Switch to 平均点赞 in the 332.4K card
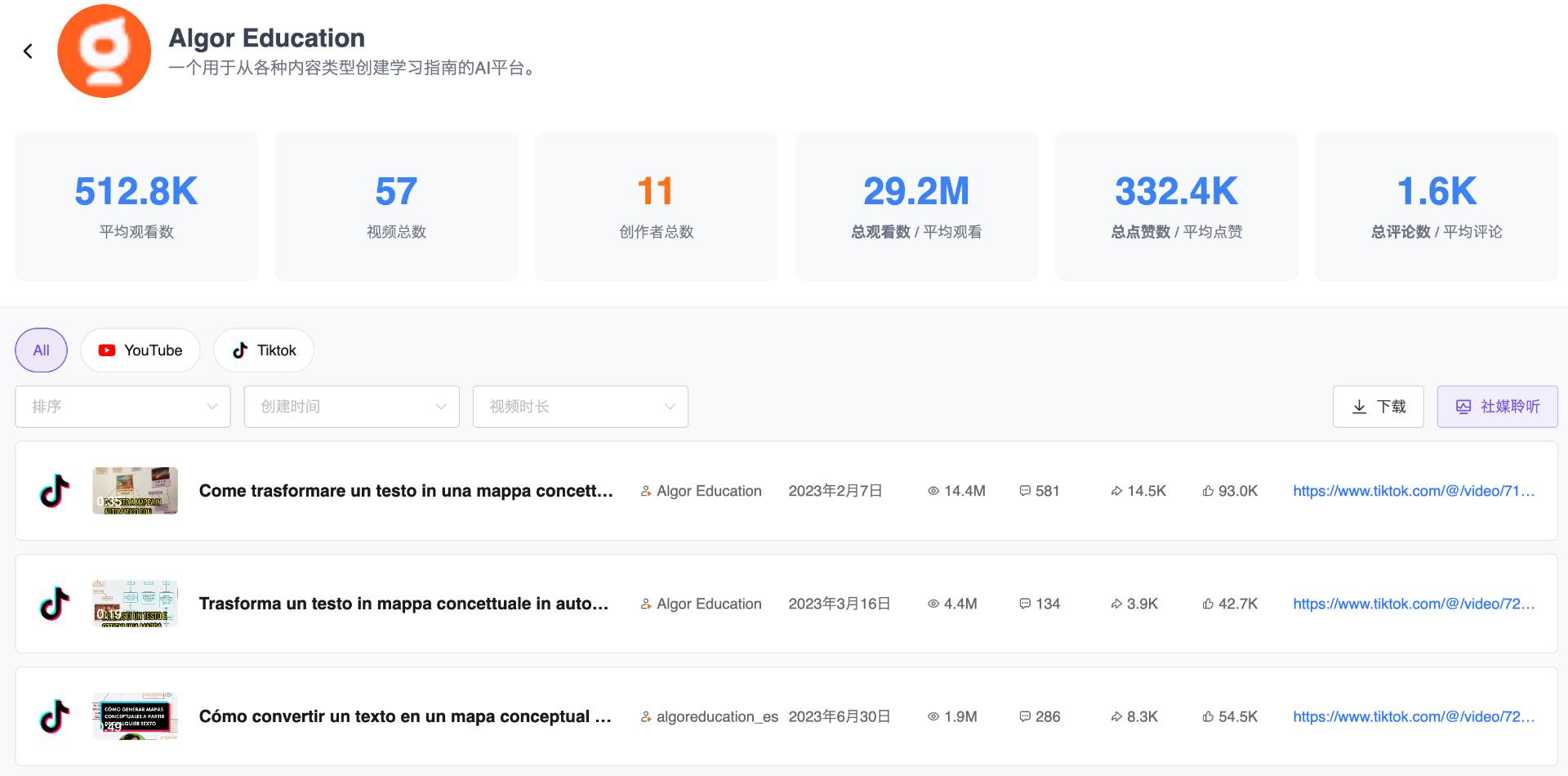The height and width of the screenshot is (776, 1568). tap(1213, 232)
